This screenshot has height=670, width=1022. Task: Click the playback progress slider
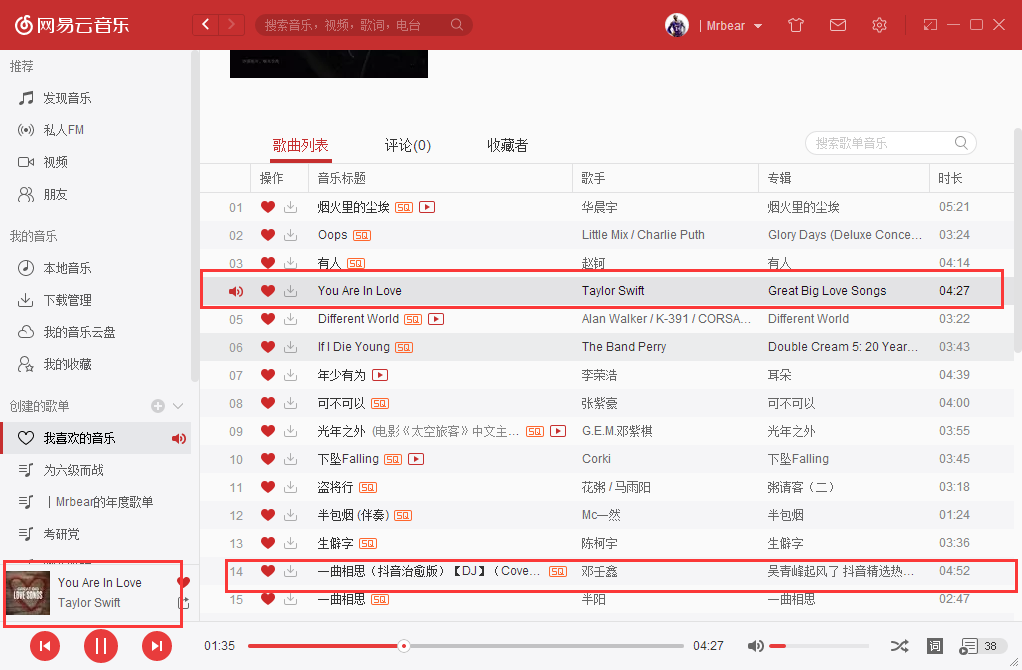coord(466,646)
